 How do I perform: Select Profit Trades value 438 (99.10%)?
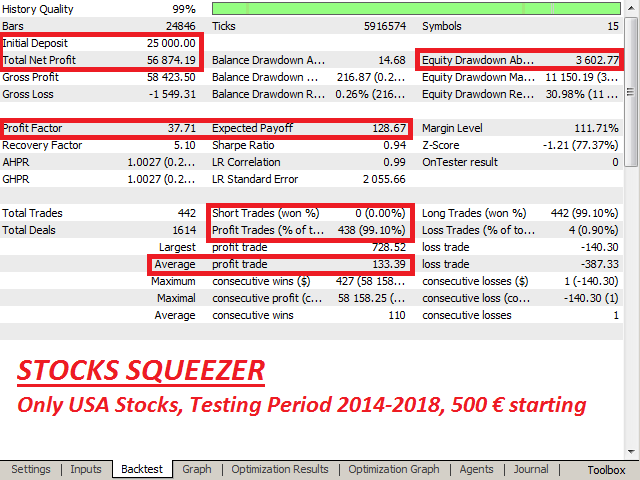[371, 230]
